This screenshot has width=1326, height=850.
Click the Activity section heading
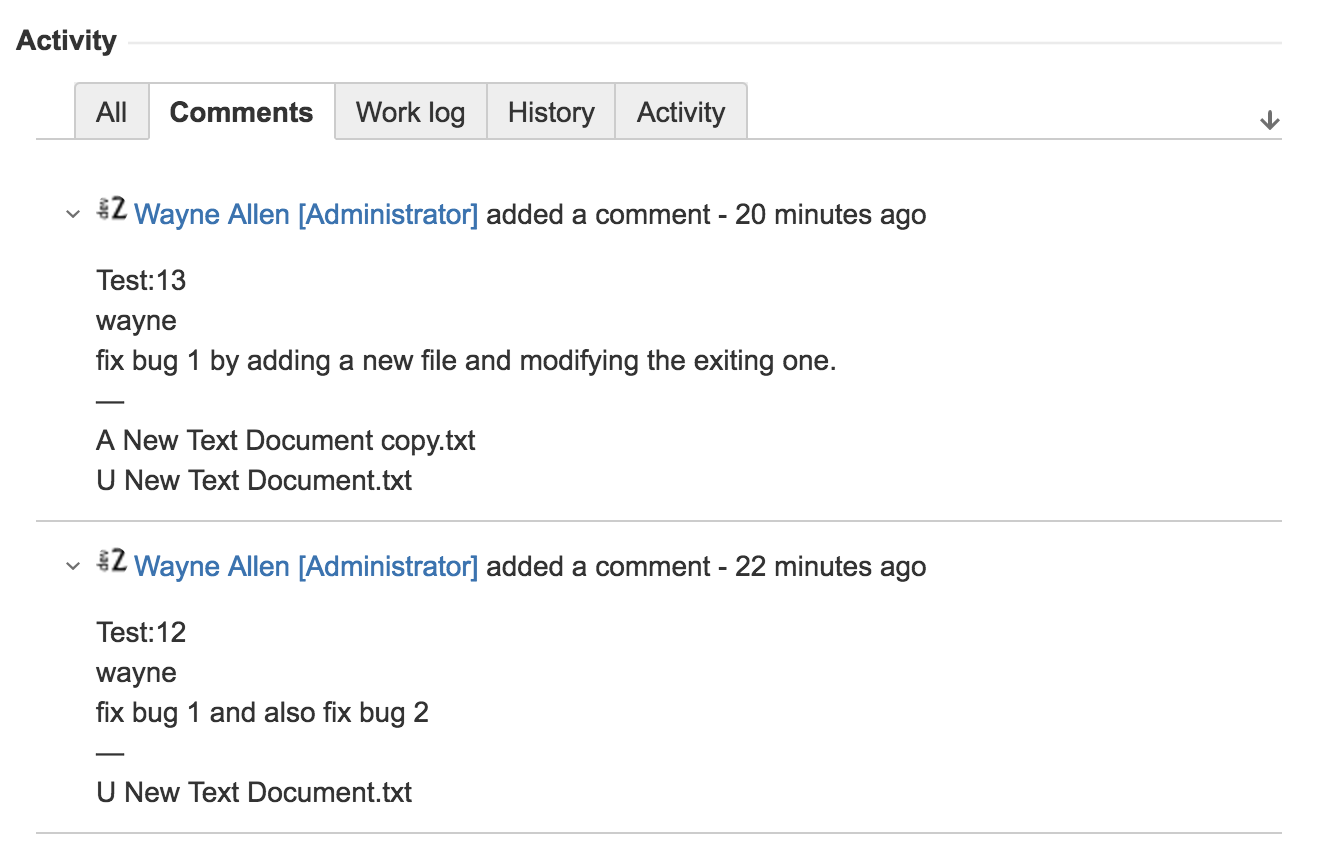tap(67, 41)
